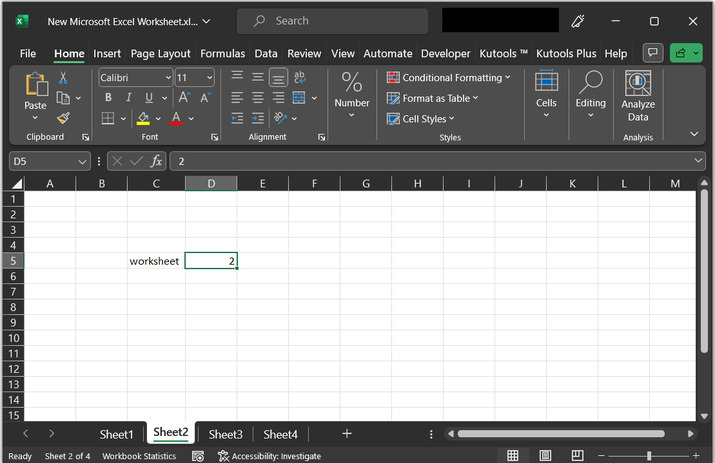
Task: Click the Search box in title bar
Action: pos(332,21)
